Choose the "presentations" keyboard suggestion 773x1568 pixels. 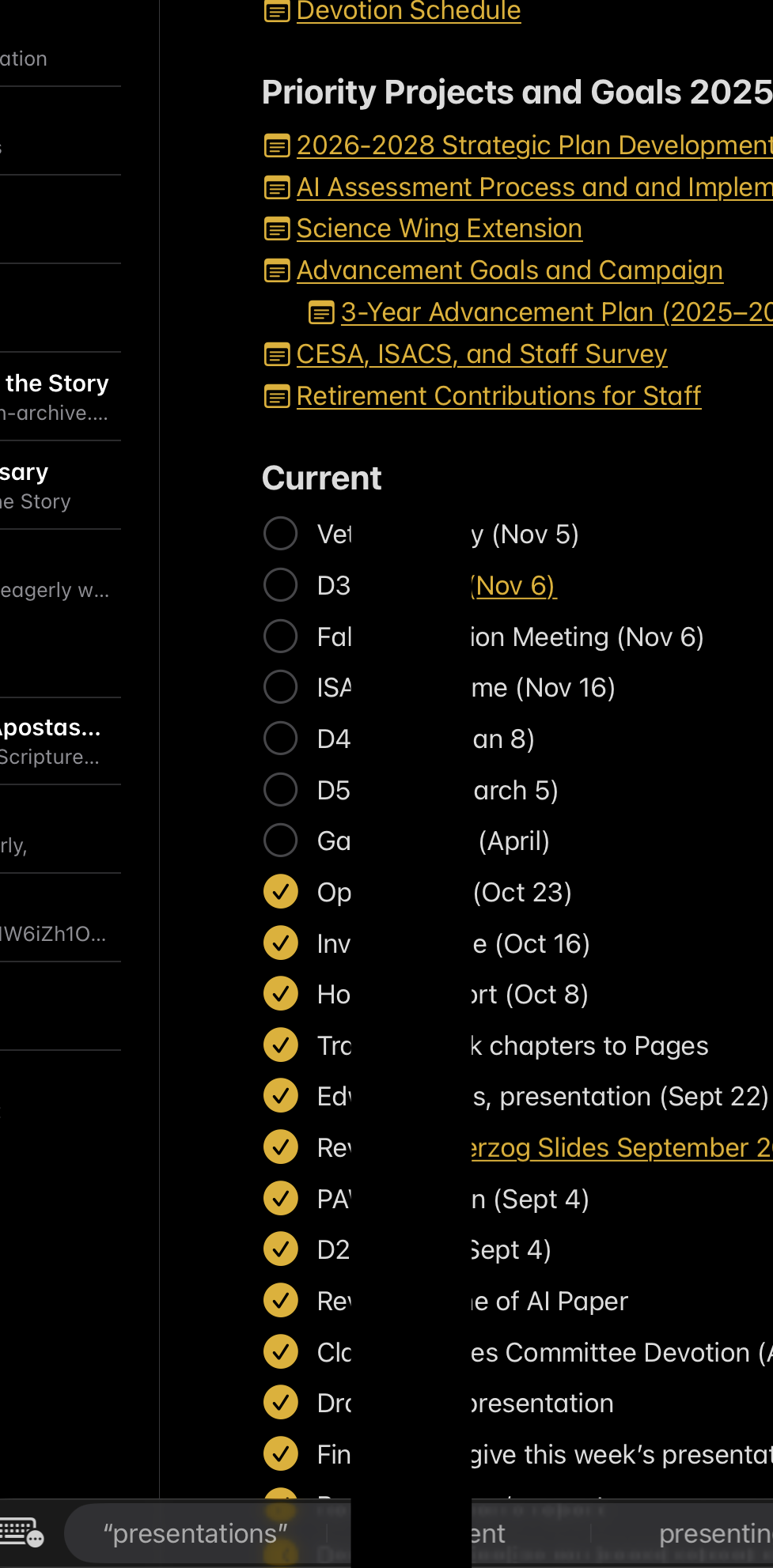pyautogui.click(x=195, y=1534)
